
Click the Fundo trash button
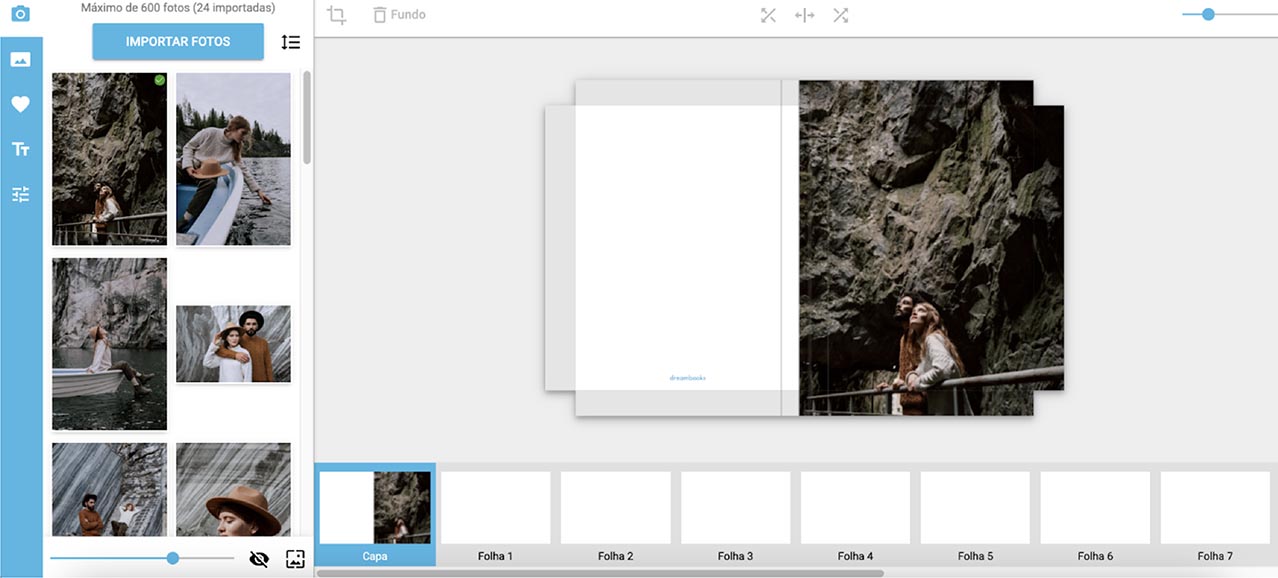click(399, 15)
